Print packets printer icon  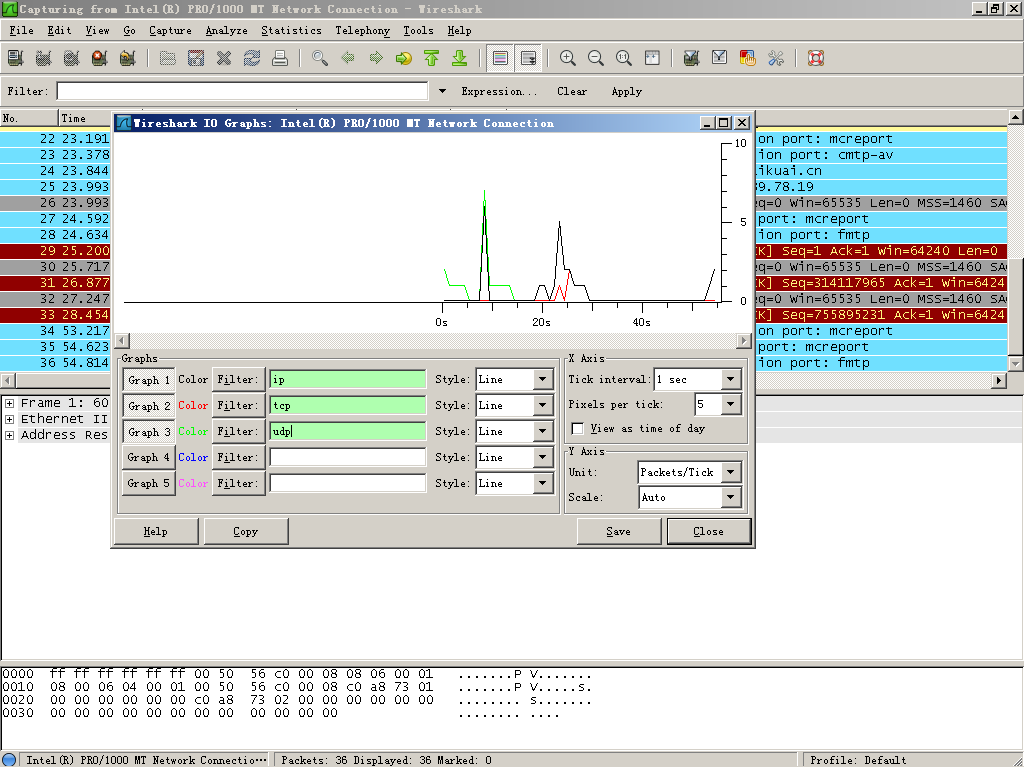tap(280, 58)
